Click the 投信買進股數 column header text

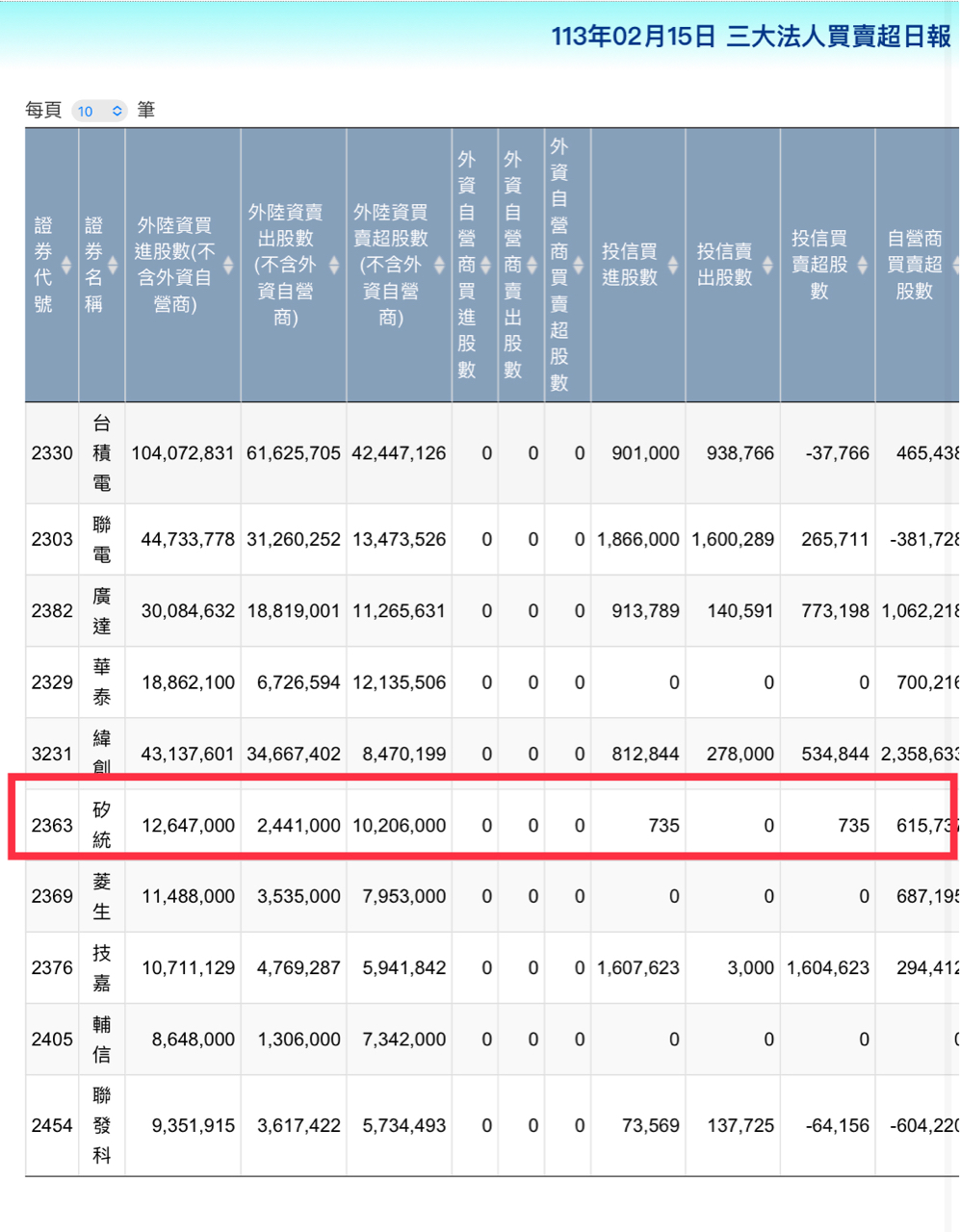coord(630,265)
